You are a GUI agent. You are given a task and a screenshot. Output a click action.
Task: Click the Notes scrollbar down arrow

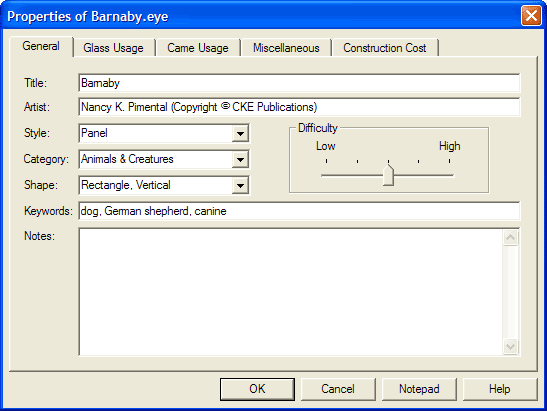click(x=510, y=346)
